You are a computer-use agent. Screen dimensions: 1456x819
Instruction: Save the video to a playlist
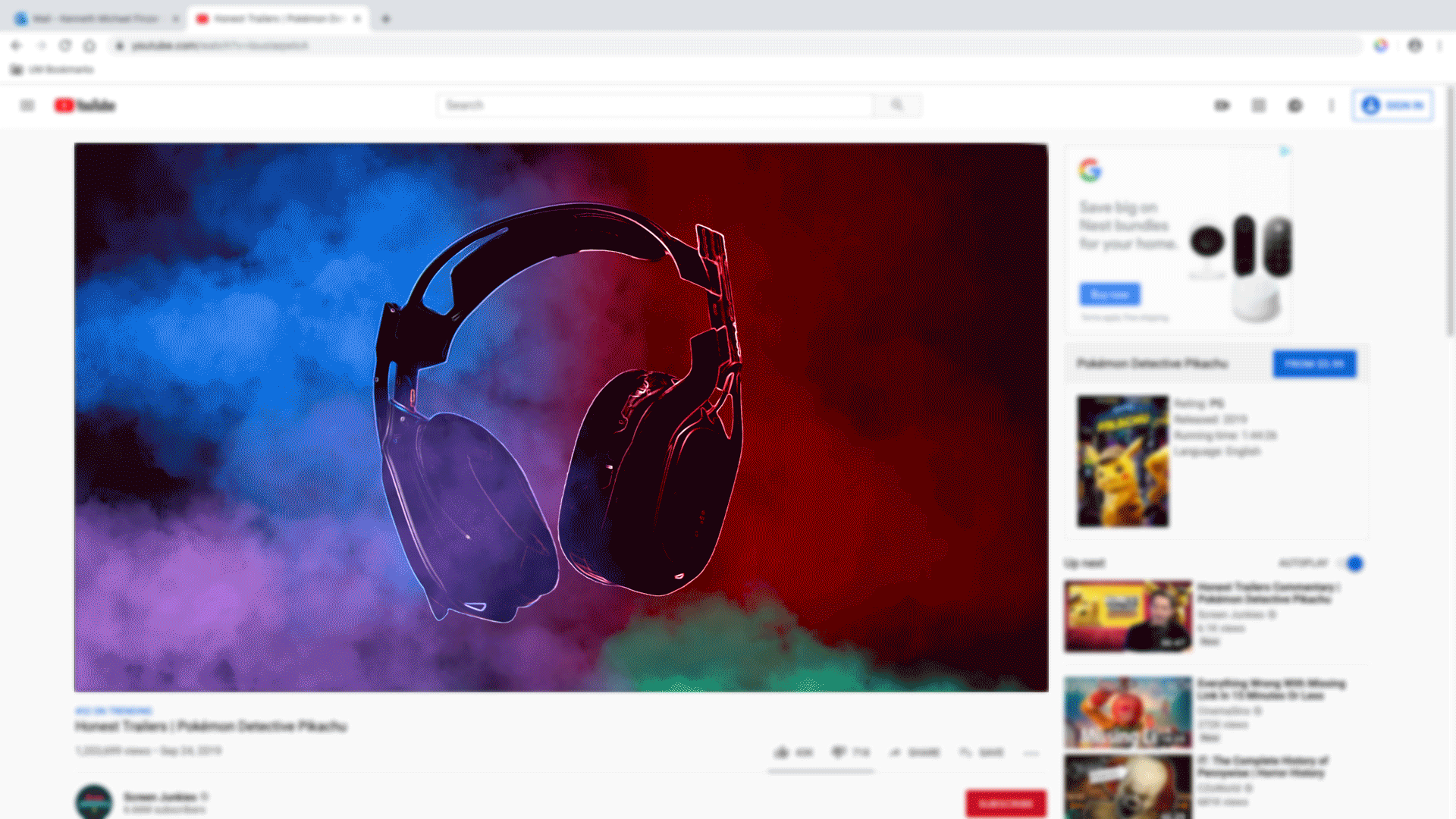coord(981,752)
